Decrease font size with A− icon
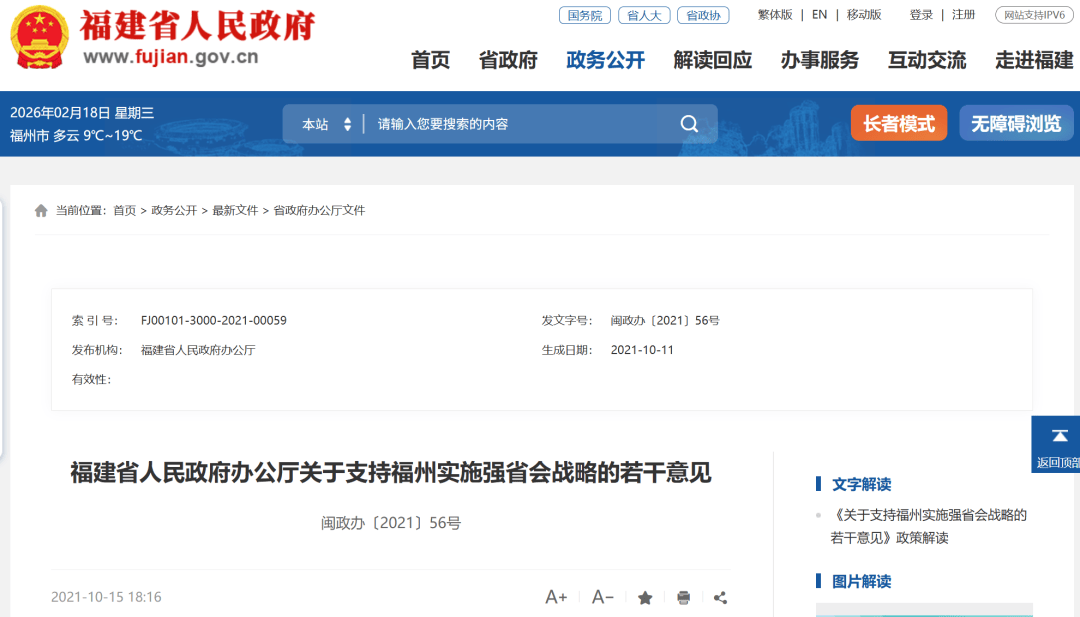This screenshot has width=1080, height=617. pyautogui.click(x=602, y=597)
